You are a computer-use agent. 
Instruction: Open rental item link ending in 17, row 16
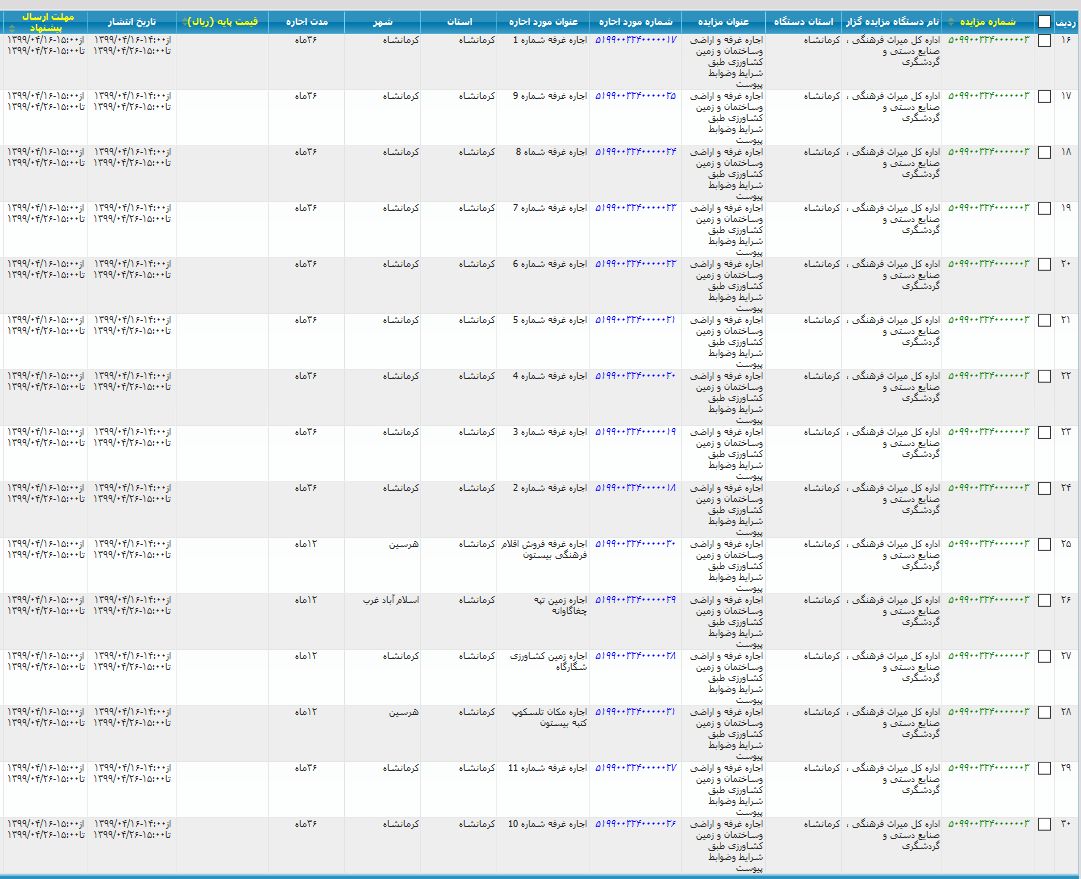coord(636,40)
